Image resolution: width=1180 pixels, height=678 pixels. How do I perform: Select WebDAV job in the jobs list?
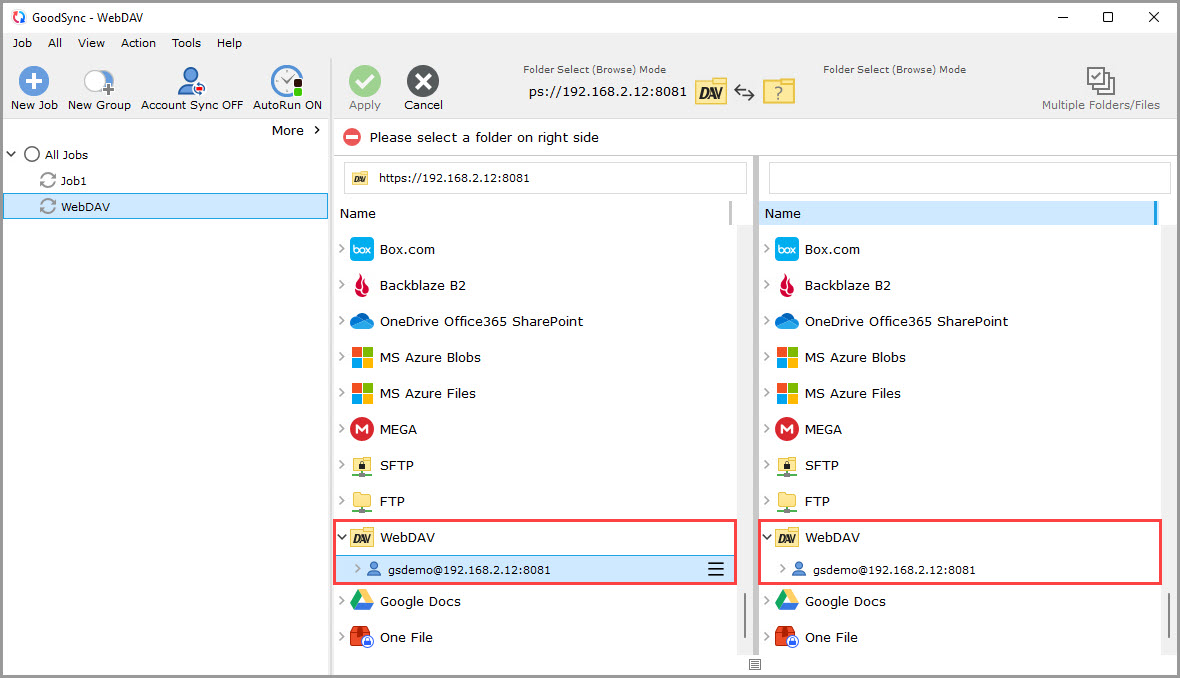point(166,206)
